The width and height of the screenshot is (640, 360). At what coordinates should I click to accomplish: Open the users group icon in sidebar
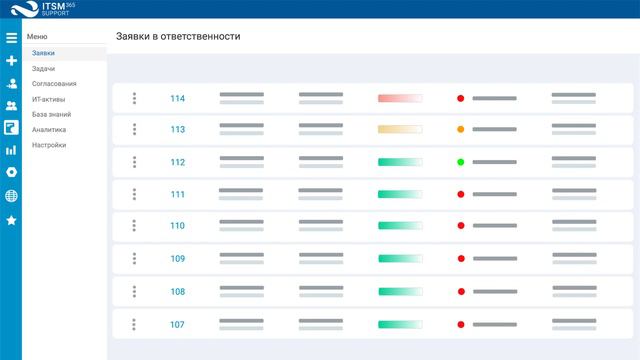[11, 106]
